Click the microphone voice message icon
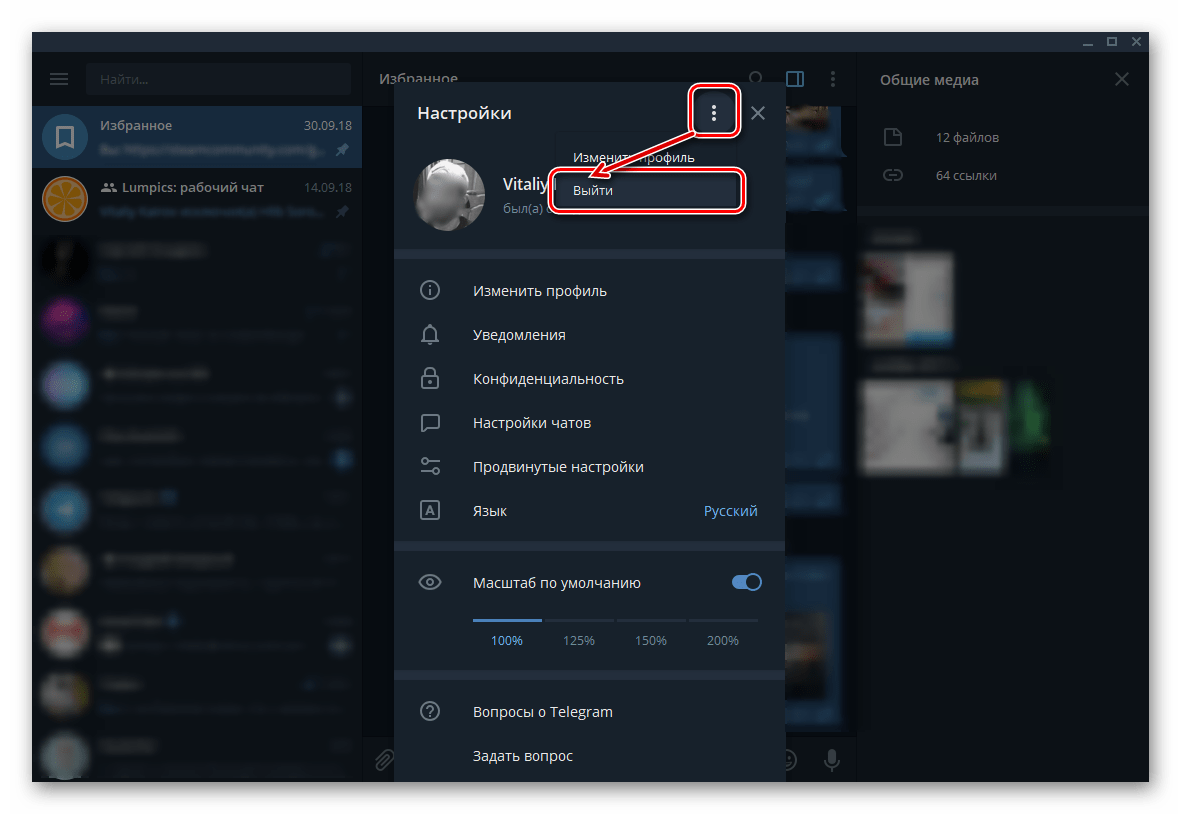Image resolution: width=1181 pixels, height=814 pixels. point(832,760)
